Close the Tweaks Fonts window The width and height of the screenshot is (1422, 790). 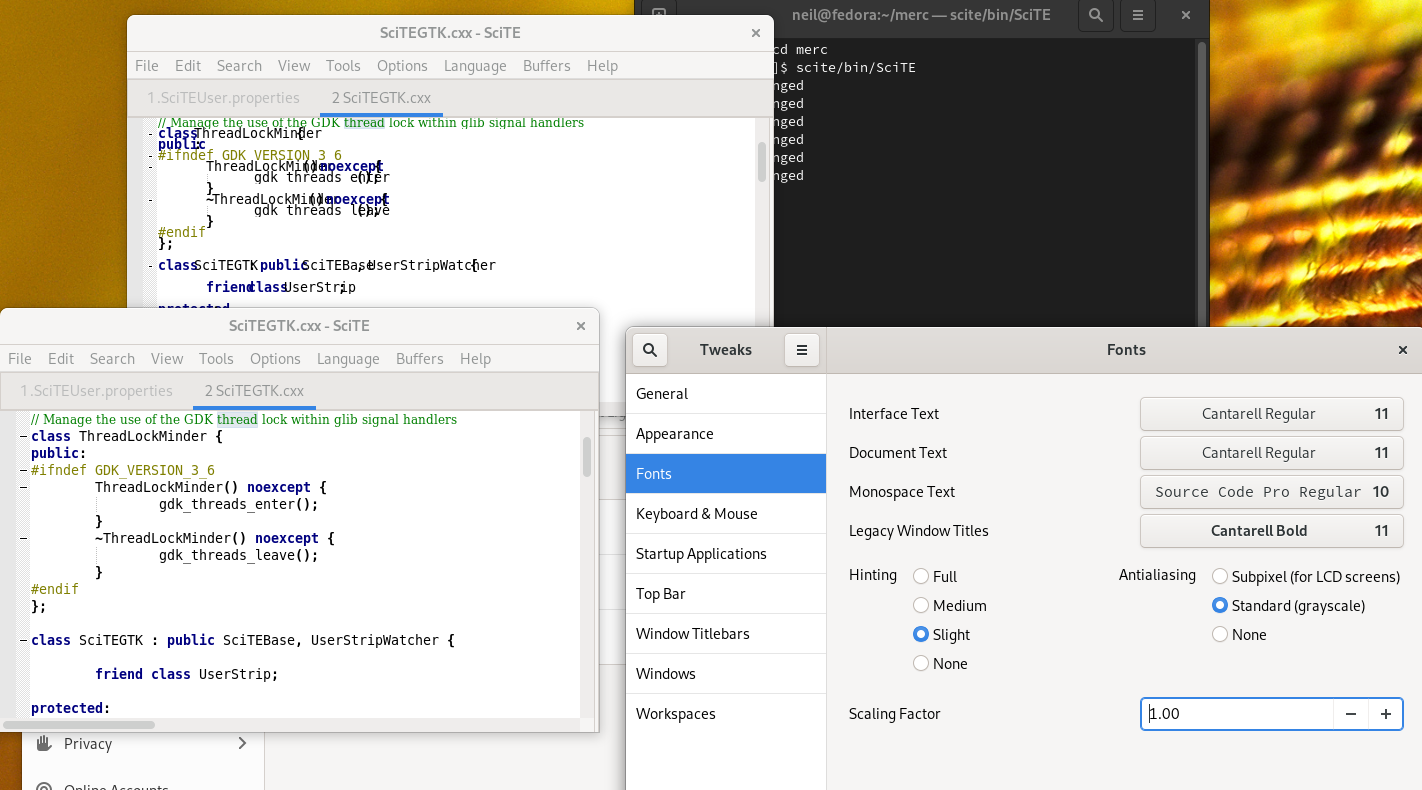coord(1402,350)
